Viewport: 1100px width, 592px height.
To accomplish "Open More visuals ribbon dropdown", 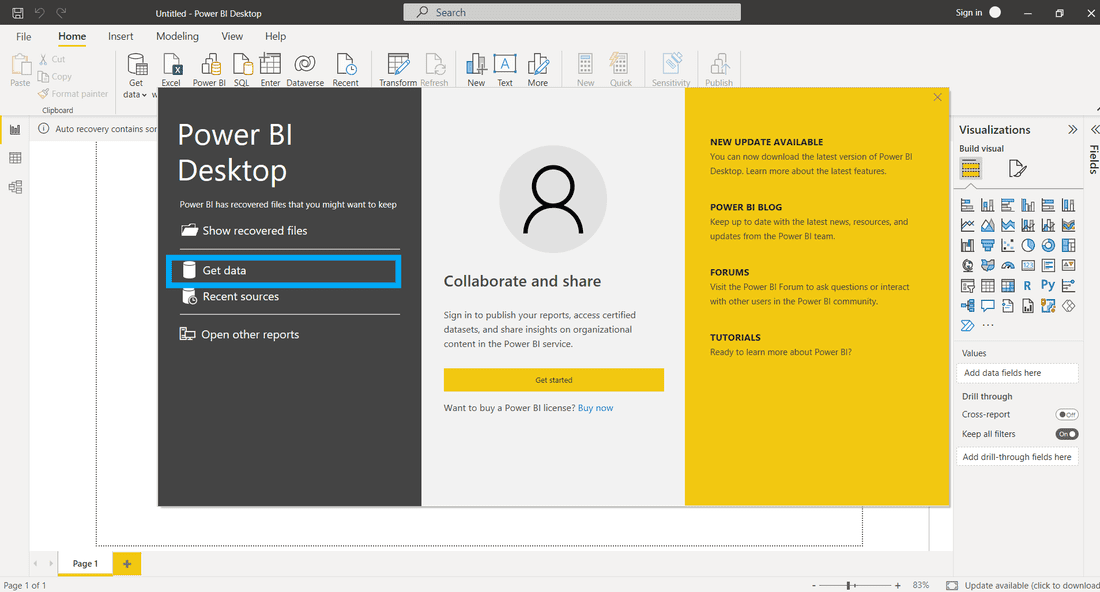I will [x=538, y=69].
